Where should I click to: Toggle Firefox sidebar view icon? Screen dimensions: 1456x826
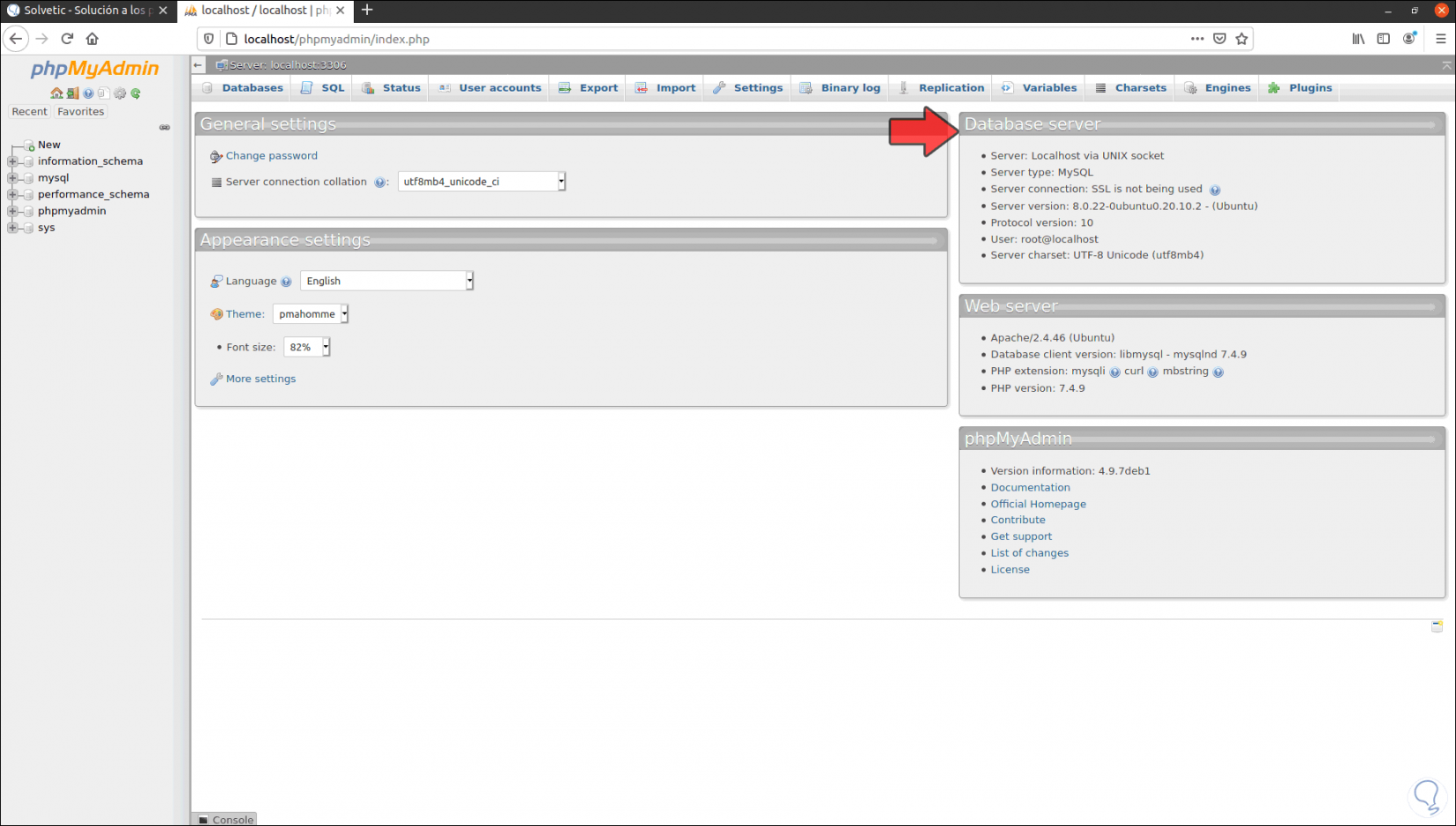pyautogui.click(x=1384, y=39)
